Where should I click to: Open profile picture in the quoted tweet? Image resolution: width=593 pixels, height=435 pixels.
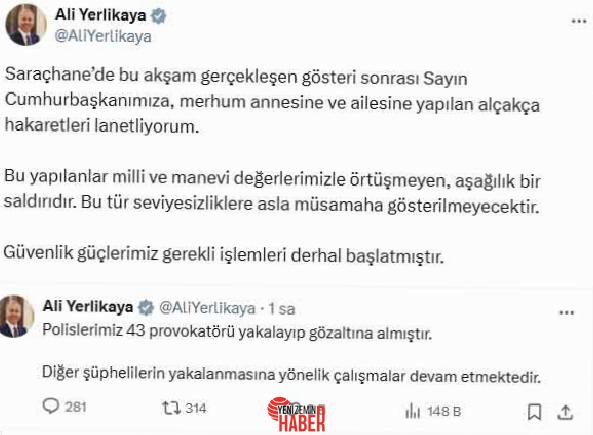[16, 317]
